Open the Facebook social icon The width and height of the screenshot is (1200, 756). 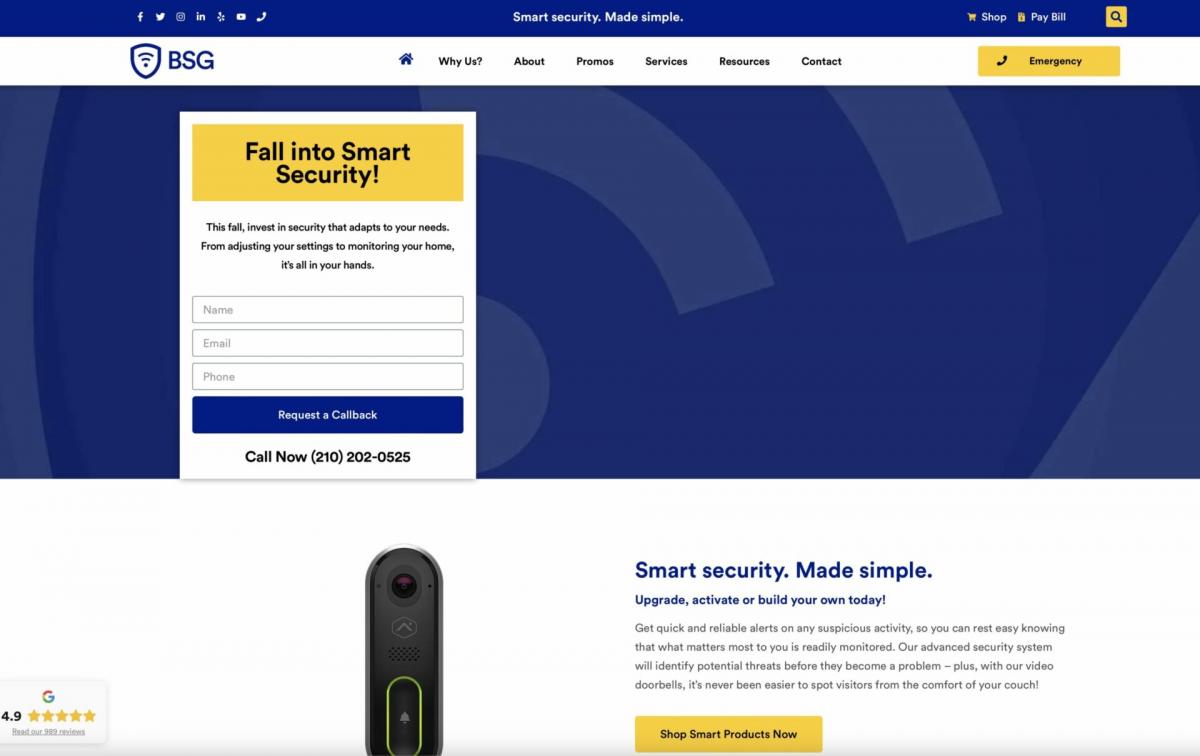point(140,17)
